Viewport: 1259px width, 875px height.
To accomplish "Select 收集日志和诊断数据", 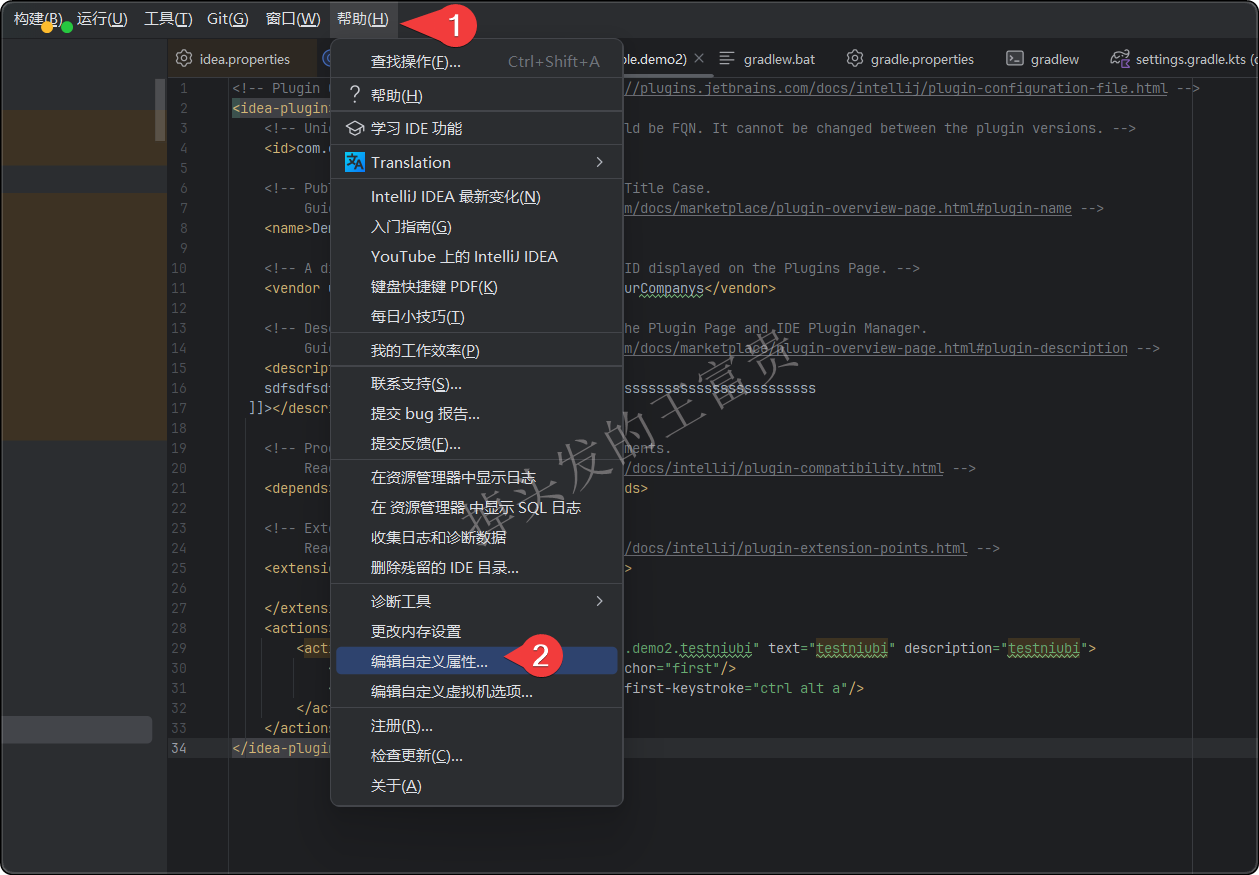I will point(477,538).
